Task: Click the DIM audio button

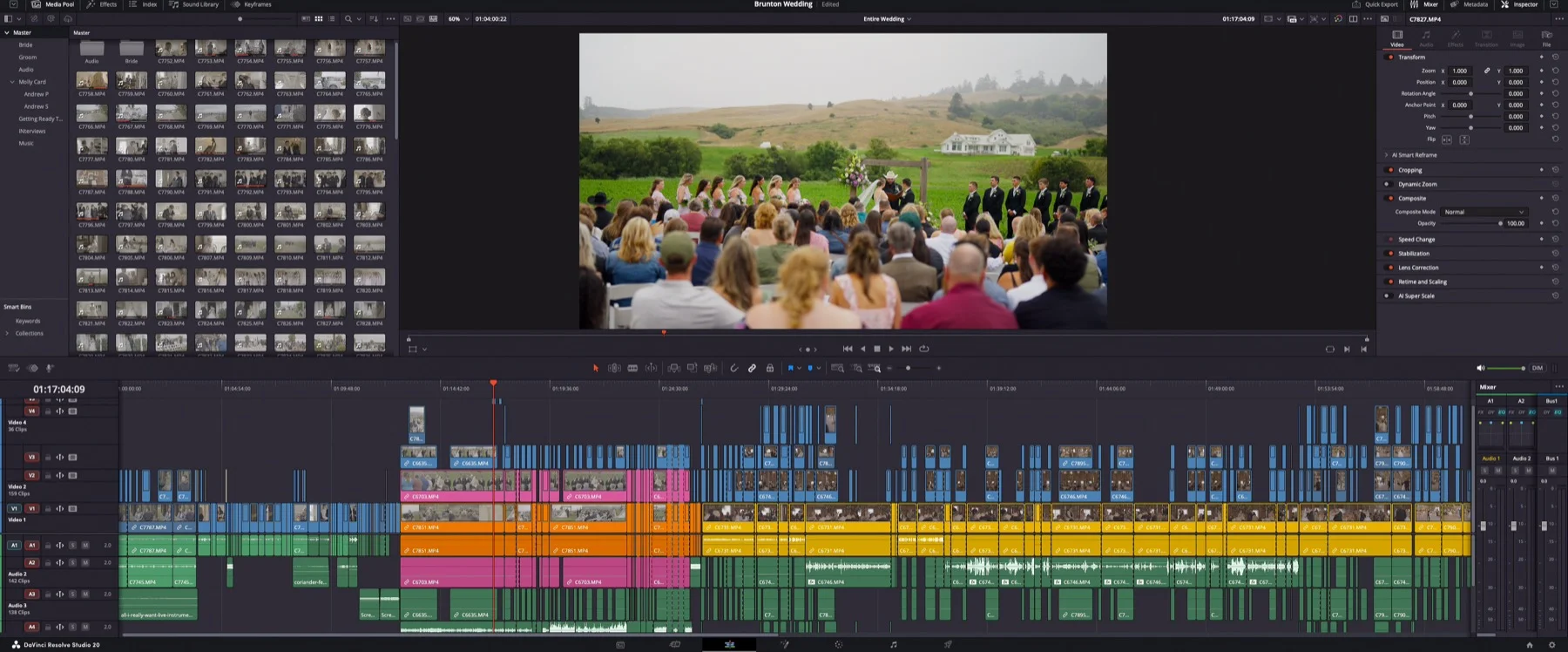Action: (1538, 368)
